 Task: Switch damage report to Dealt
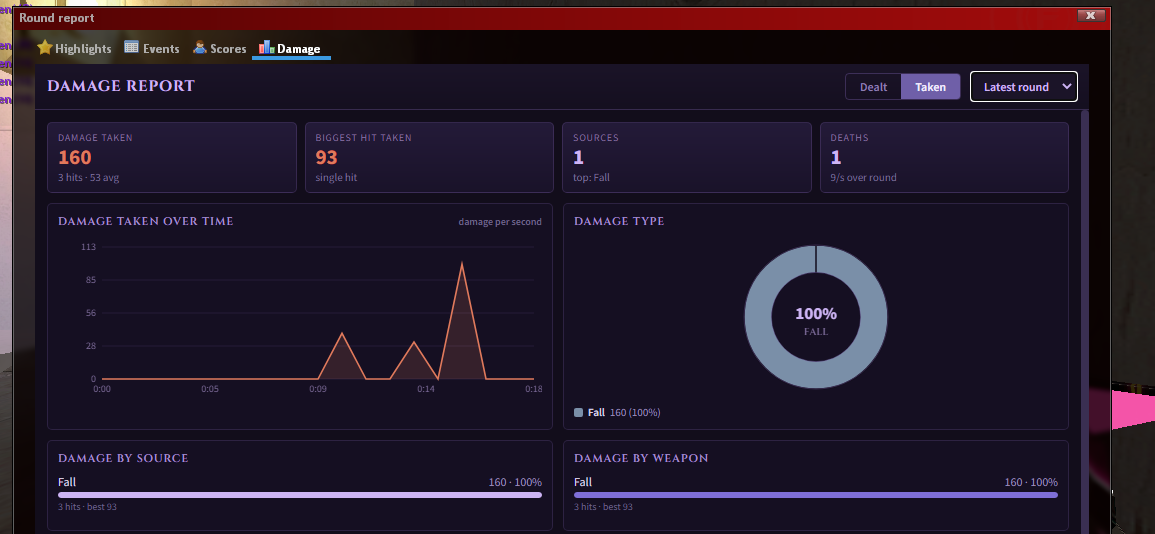click(x=874, y=87)
